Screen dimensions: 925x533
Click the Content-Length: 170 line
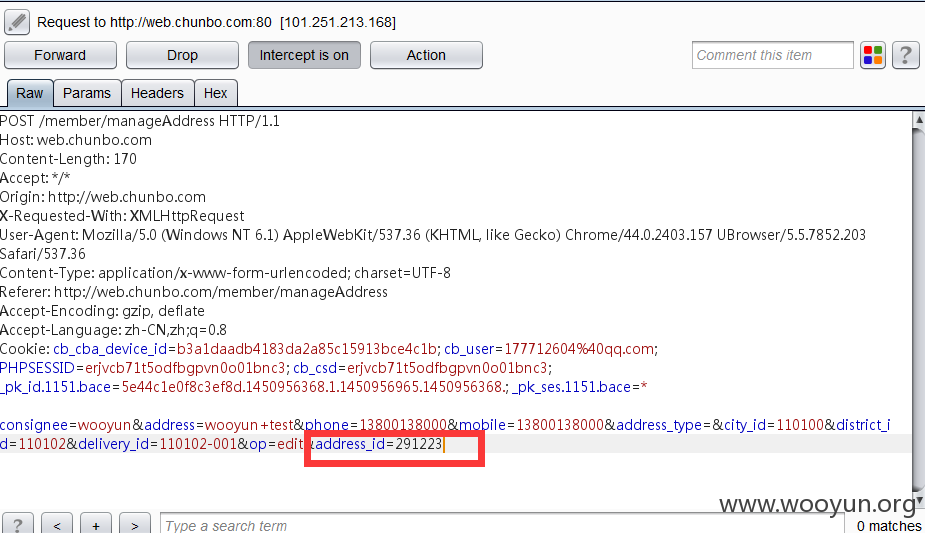(x=68, y=159)
